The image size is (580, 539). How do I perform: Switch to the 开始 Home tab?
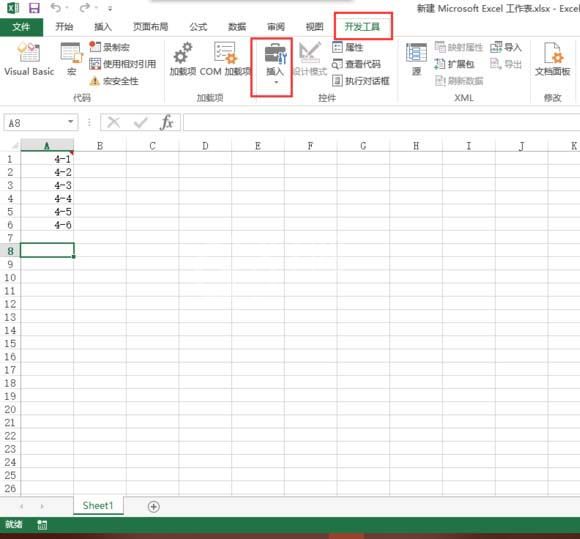pyautogui.click(x=64, y=27)
